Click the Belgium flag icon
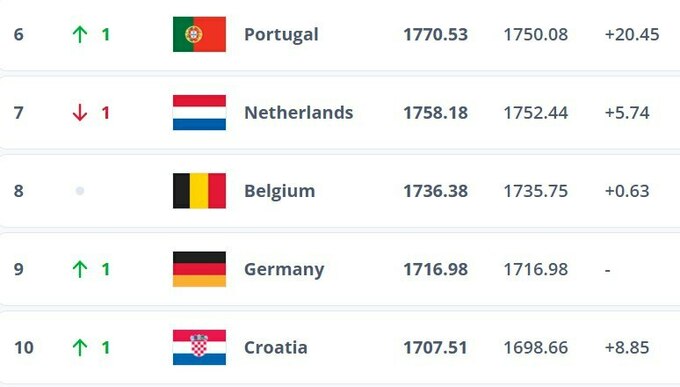Viewport: 680px width, 387px height. 199,191
